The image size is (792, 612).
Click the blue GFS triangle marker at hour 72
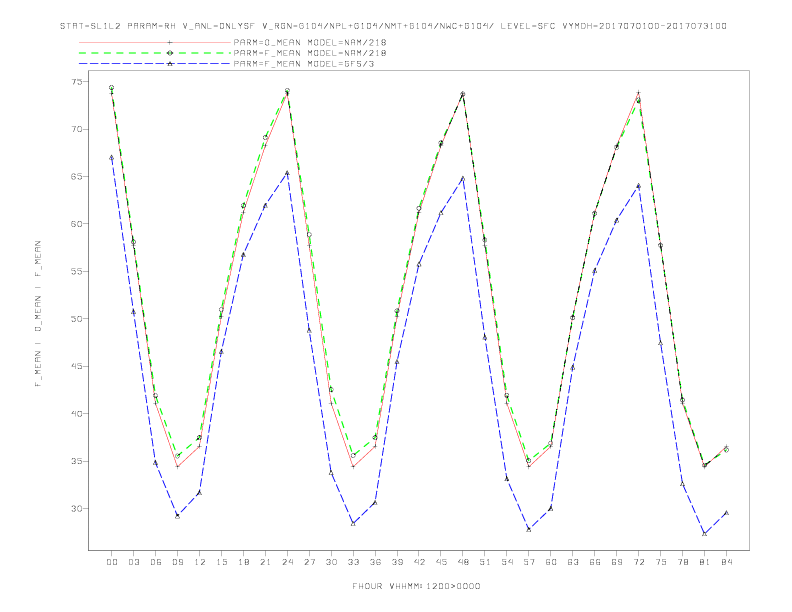638,186
